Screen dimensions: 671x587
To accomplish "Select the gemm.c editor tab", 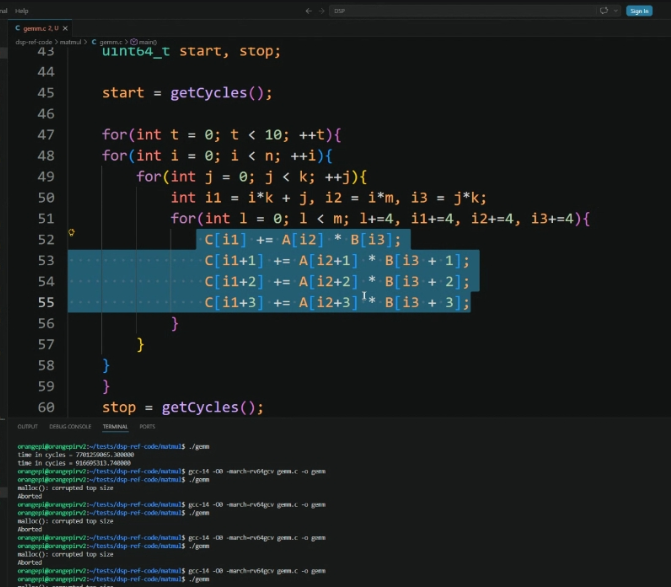I will coord(40,28).
